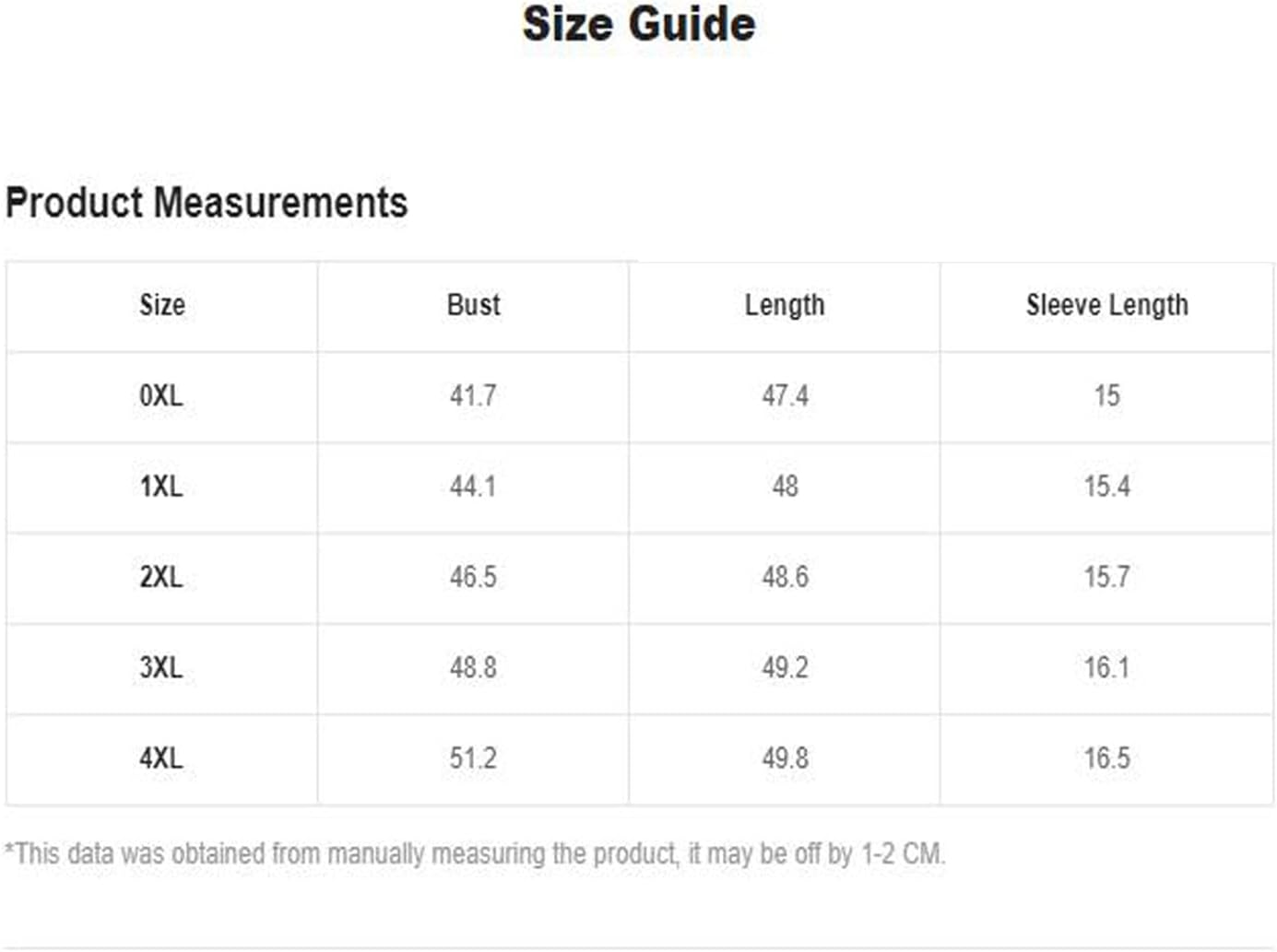Click the Bust column header
The width and height of the screenshot is (1277, 952).
coord(473,305)
